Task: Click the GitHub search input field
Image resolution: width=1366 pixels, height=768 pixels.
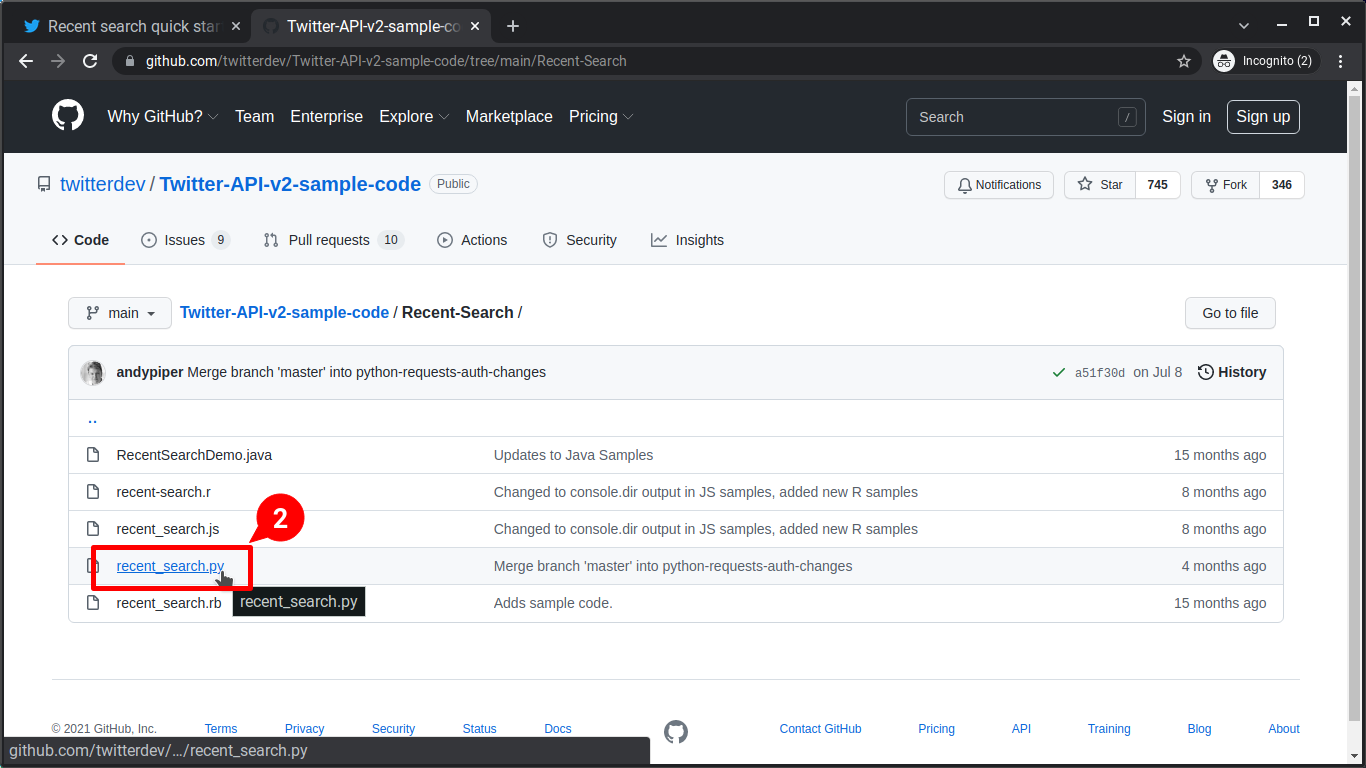Action: click(x=1015, y=117)
